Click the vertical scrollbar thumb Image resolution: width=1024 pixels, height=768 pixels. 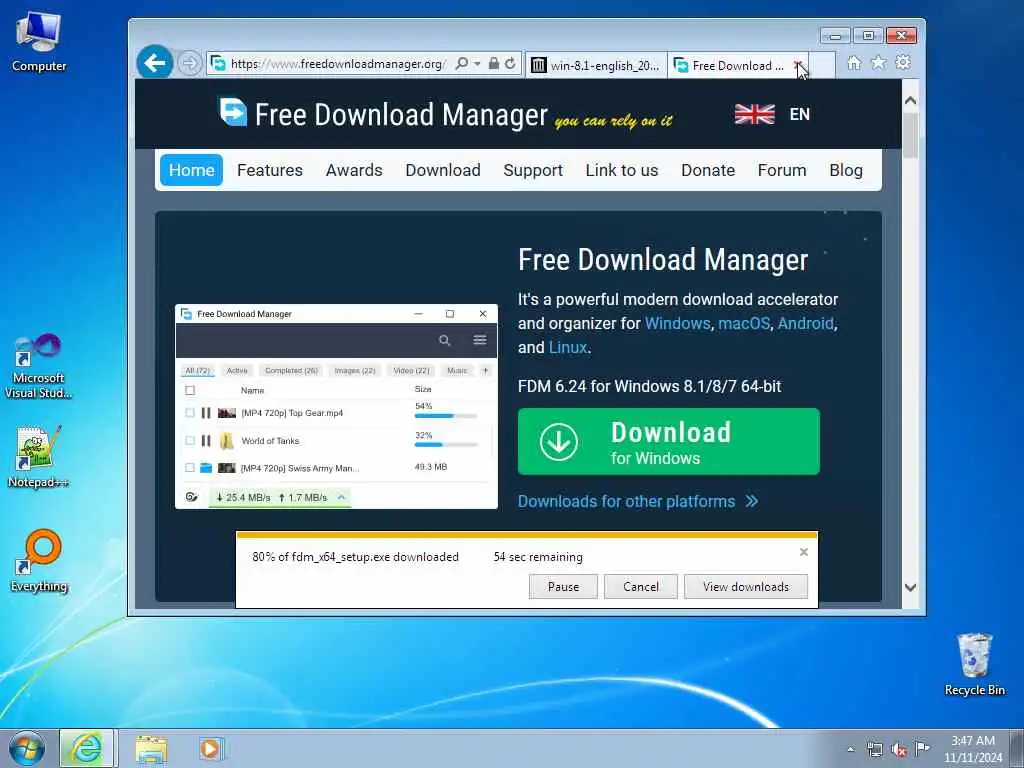tap(910, 135)
